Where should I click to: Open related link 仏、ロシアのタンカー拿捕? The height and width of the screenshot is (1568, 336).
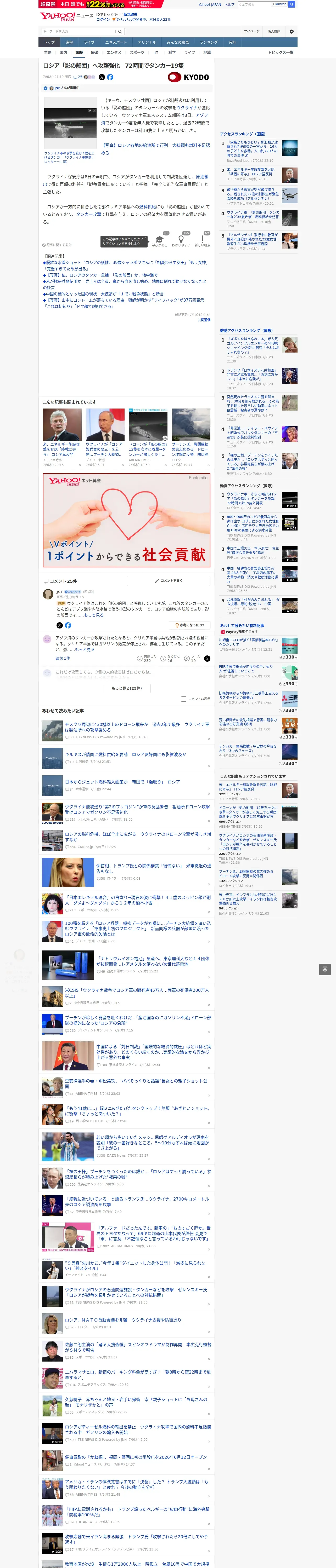point(102,275)
